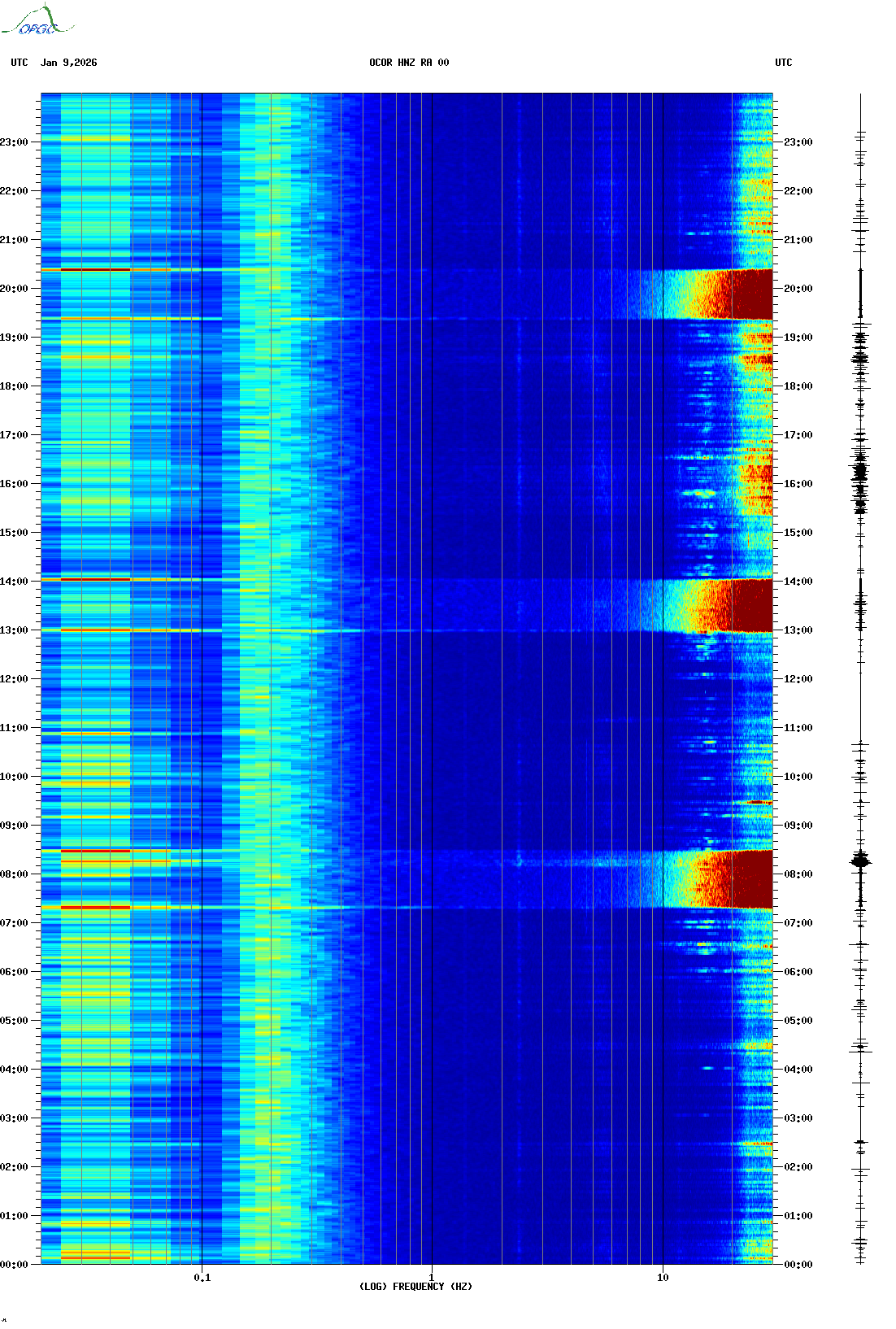Click the right-axis '19:00' time label
Screen dimensions: 896x1329
[798, 338]
